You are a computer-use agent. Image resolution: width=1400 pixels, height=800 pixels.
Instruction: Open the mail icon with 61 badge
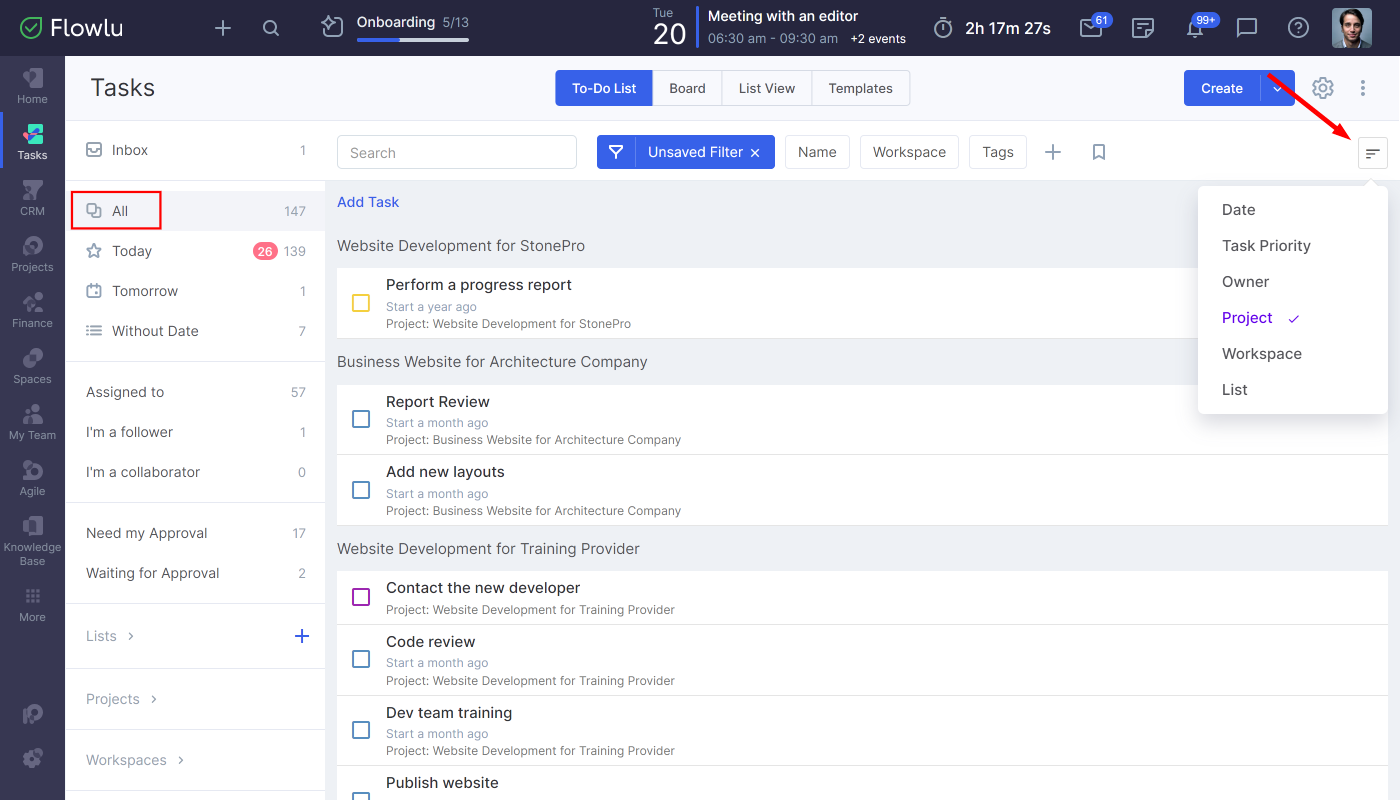tap(1091, 28)
